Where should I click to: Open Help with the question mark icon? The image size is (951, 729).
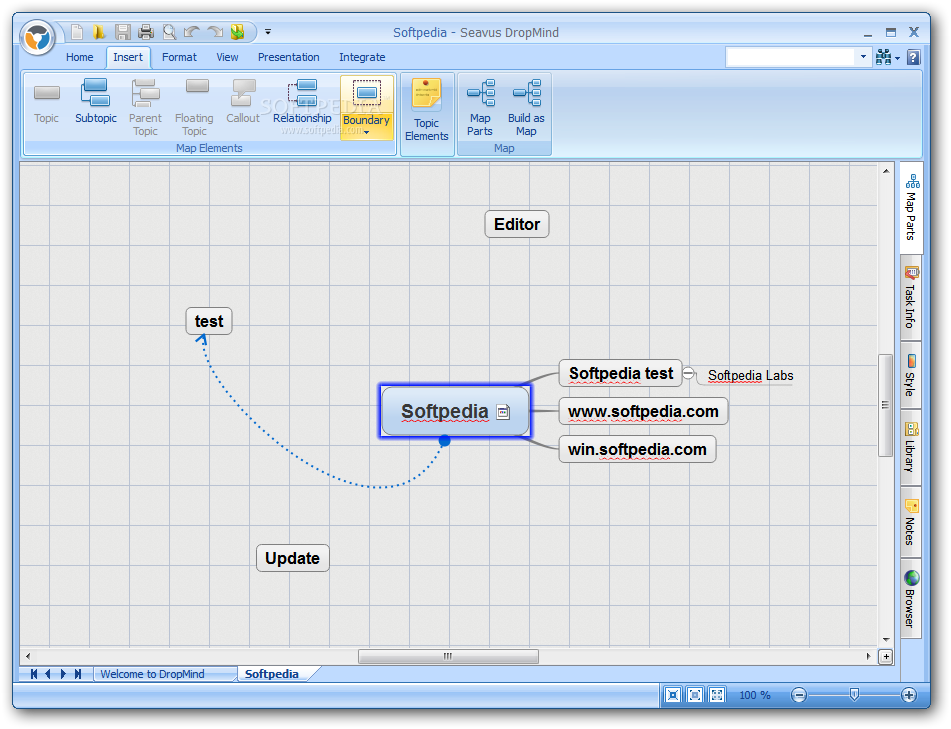[x=913, y=57]
